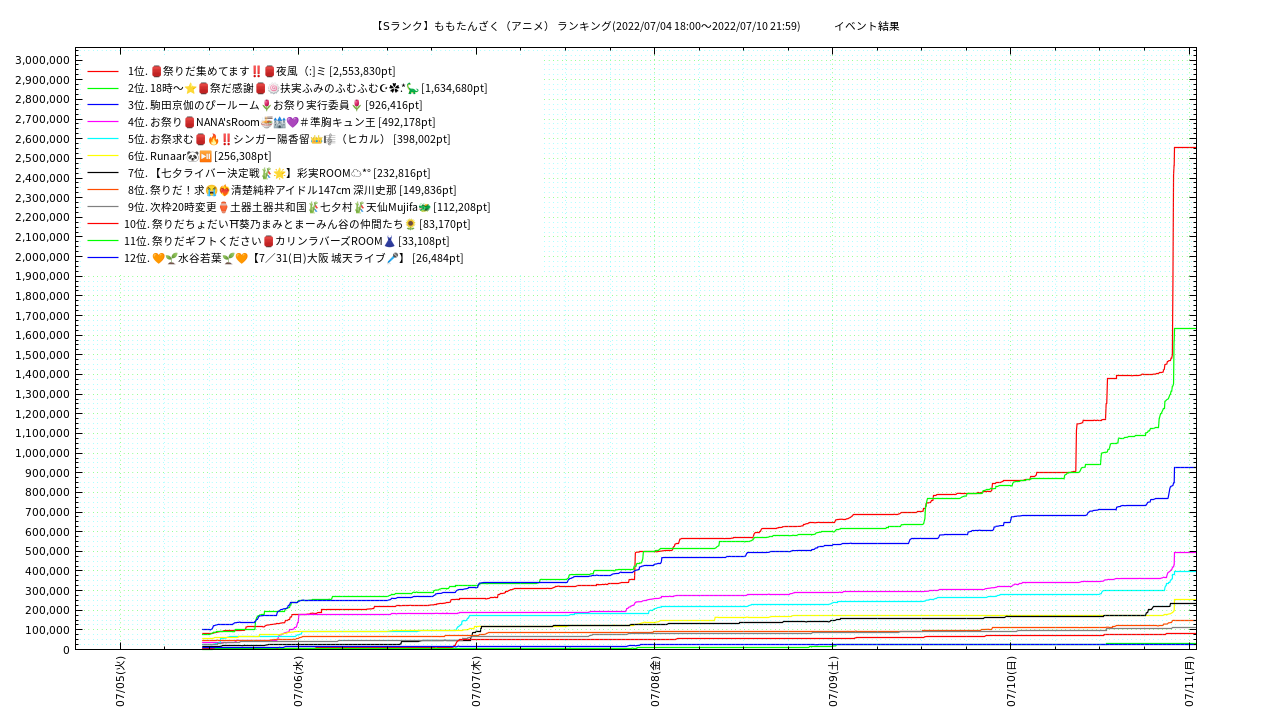The image size is (1280, 720).
Task: Click the y-axis value 2,400,000
Action: 42,178
